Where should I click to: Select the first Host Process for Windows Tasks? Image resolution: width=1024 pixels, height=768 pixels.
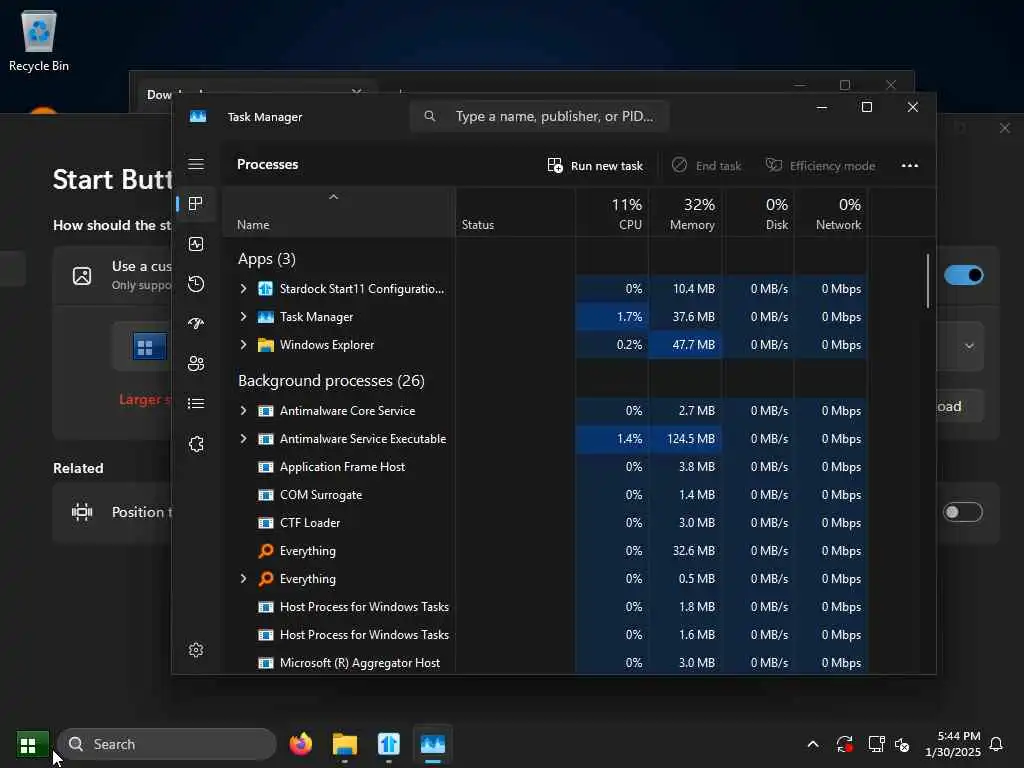(x=545, y=607)
